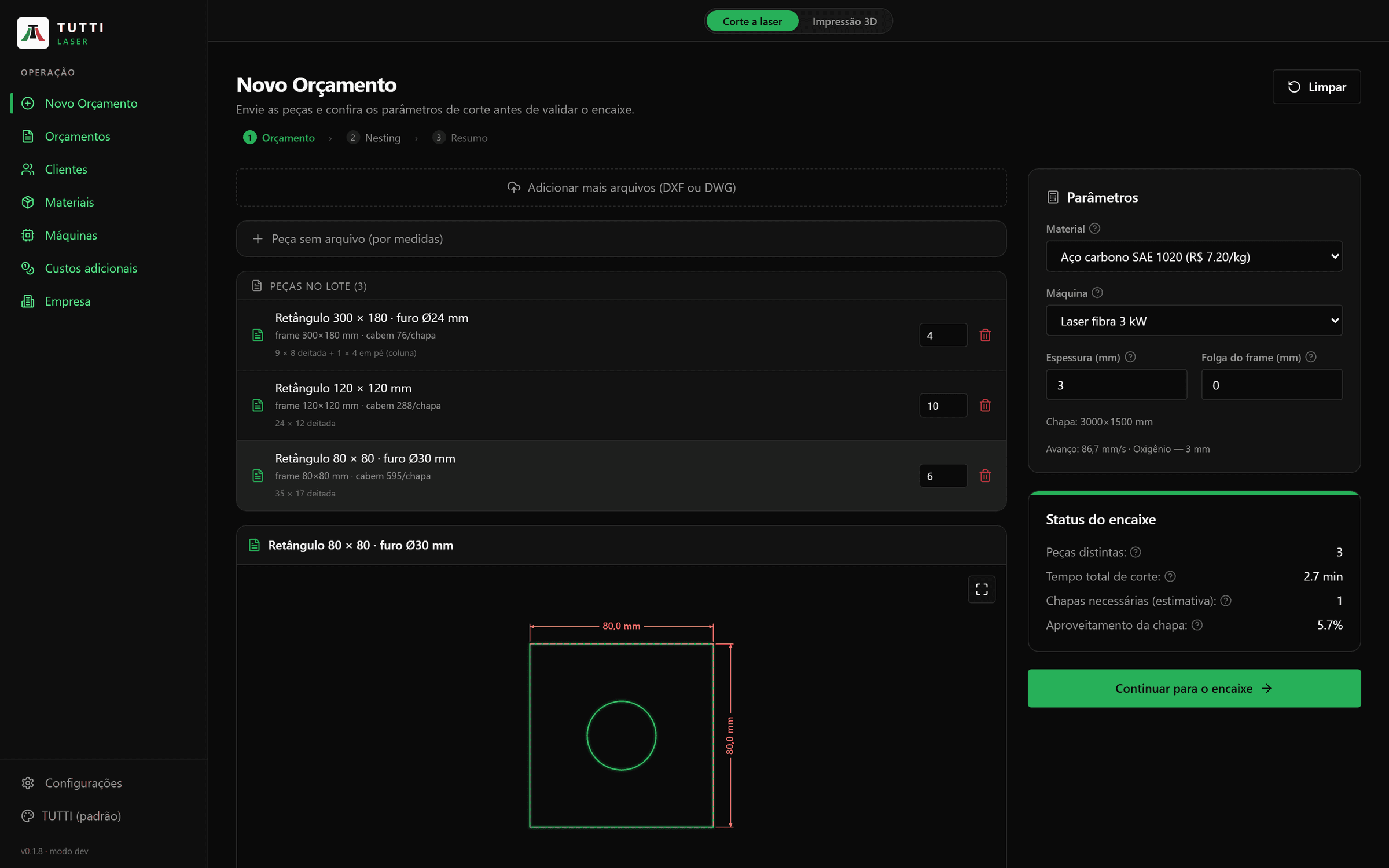Click the Folga do frame input field
1389x868 pixels.
[x=1272, y=385]
